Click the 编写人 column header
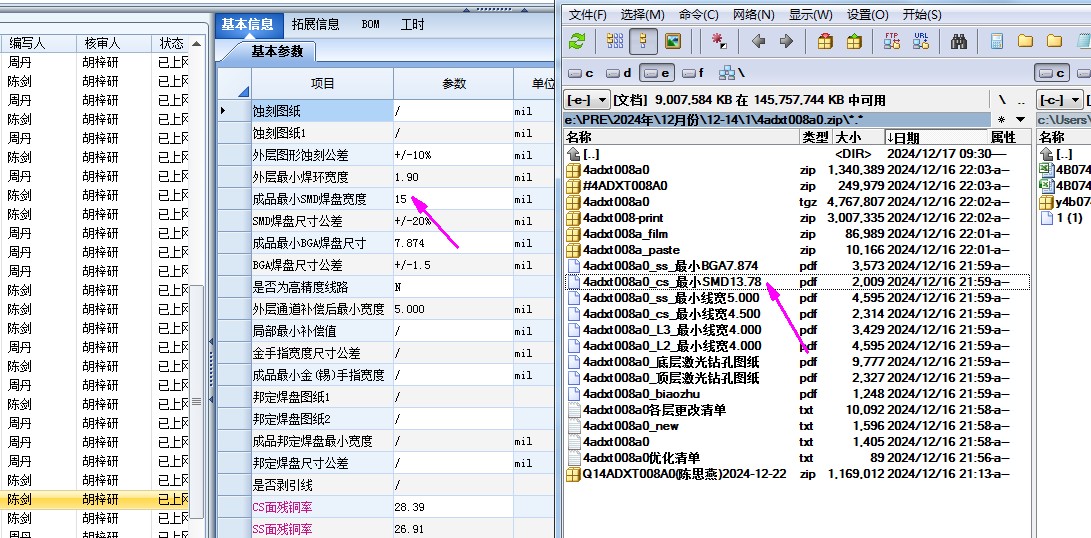The width and height of the screenshot is (1091, 538). click(38, 43)
